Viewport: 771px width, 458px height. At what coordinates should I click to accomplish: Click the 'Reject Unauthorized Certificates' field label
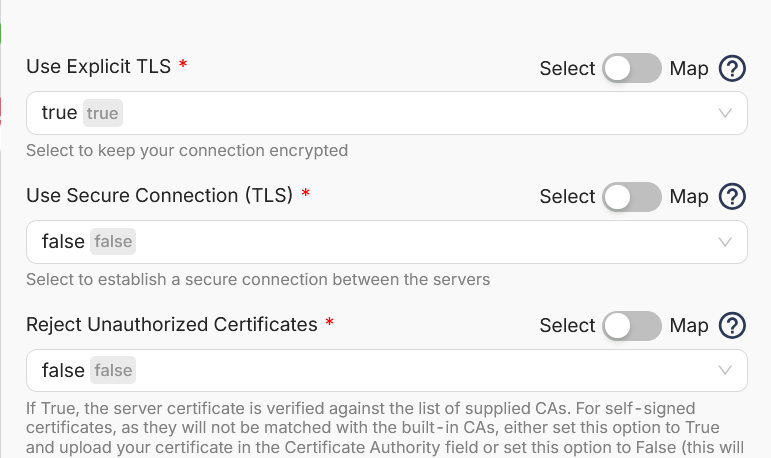coord(172,325)
